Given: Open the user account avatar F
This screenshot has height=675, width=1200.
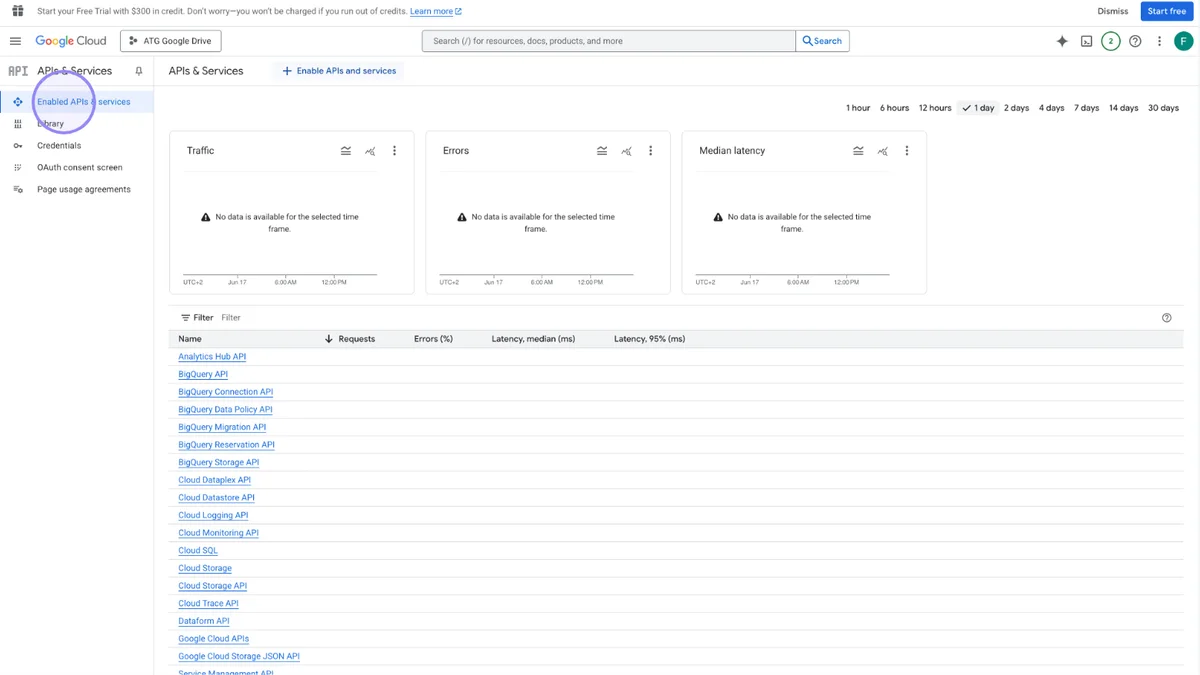Looking at the screenshot, I should [1183, 41].
